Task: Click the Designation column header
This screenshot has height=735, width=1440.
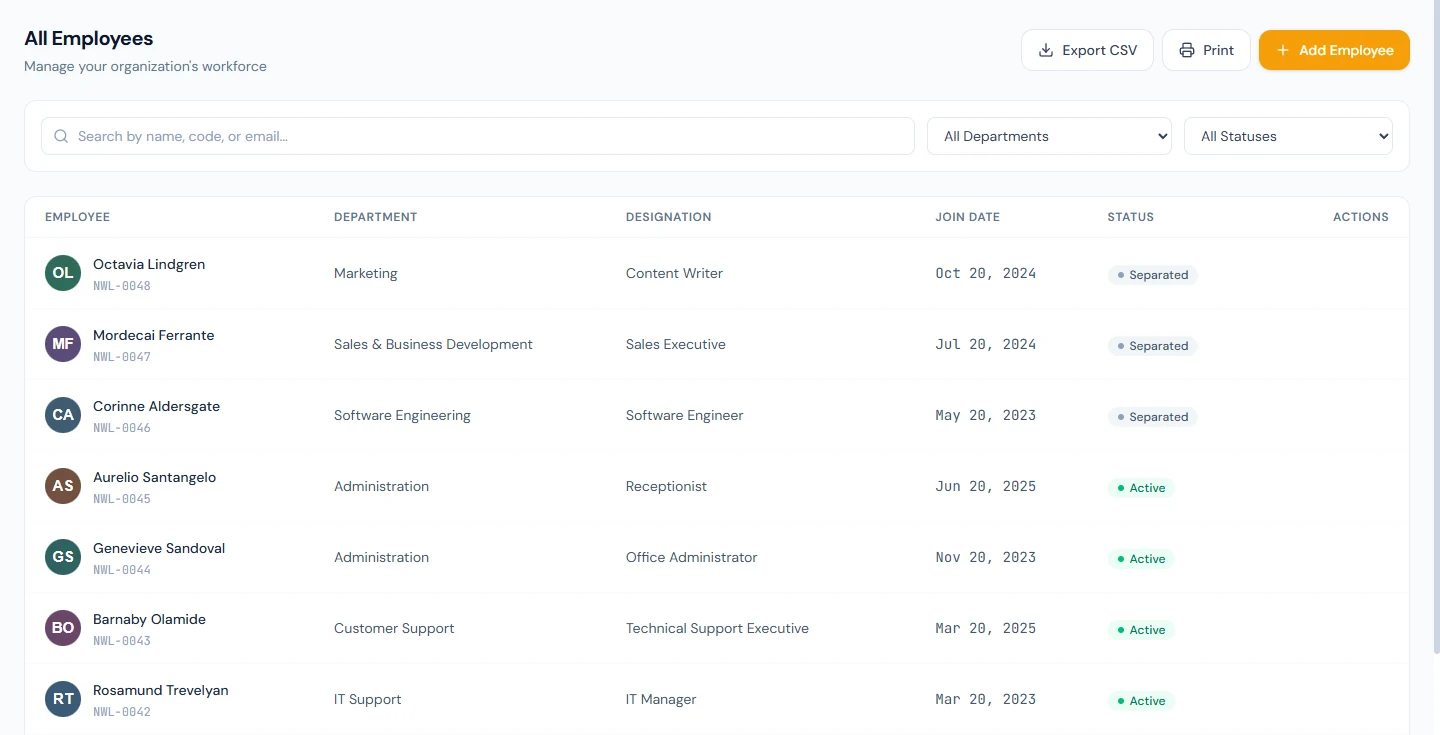Action: coord(668,217)
